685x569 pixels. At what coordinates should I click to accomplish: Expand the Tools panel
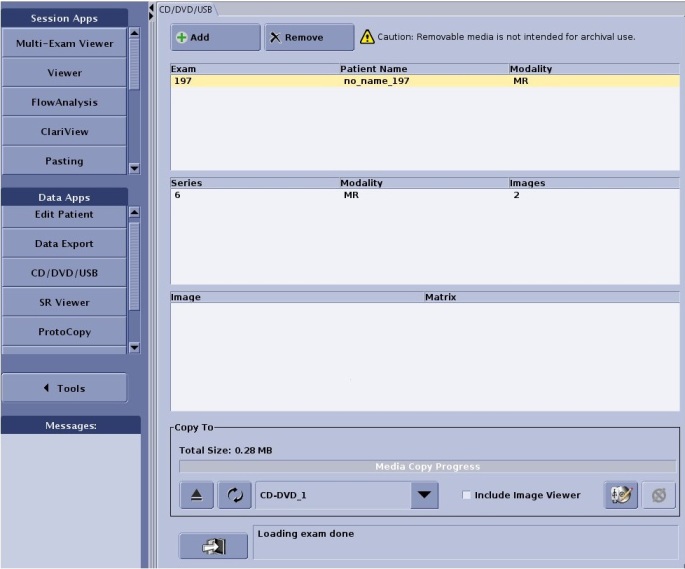(x=64, y=388)
